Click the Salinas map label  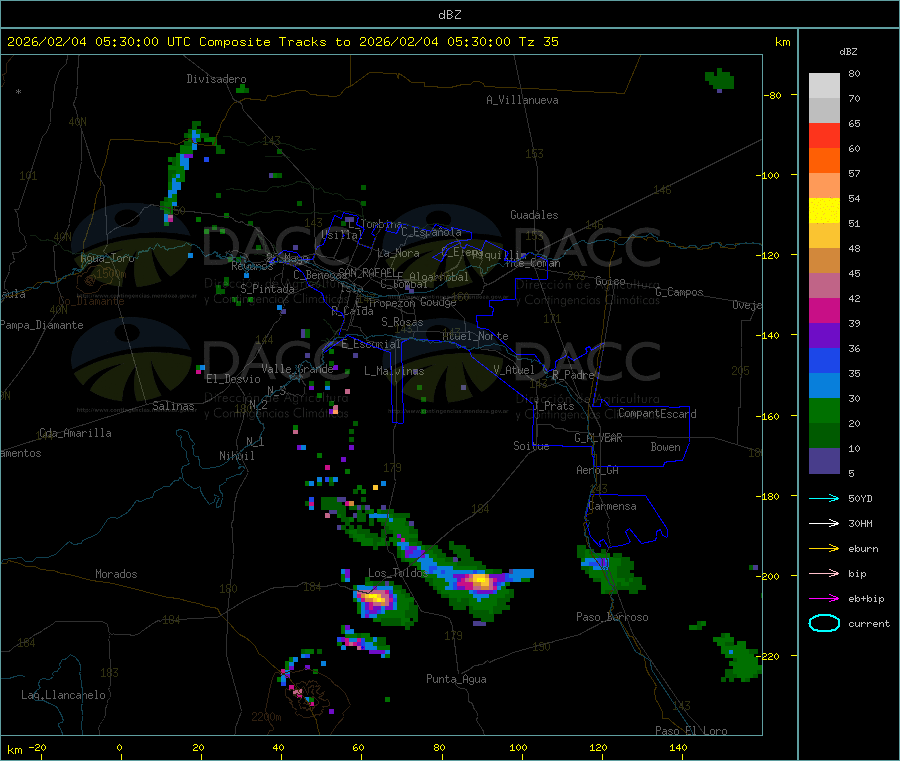pyautogui.click(x=173, y=406)
